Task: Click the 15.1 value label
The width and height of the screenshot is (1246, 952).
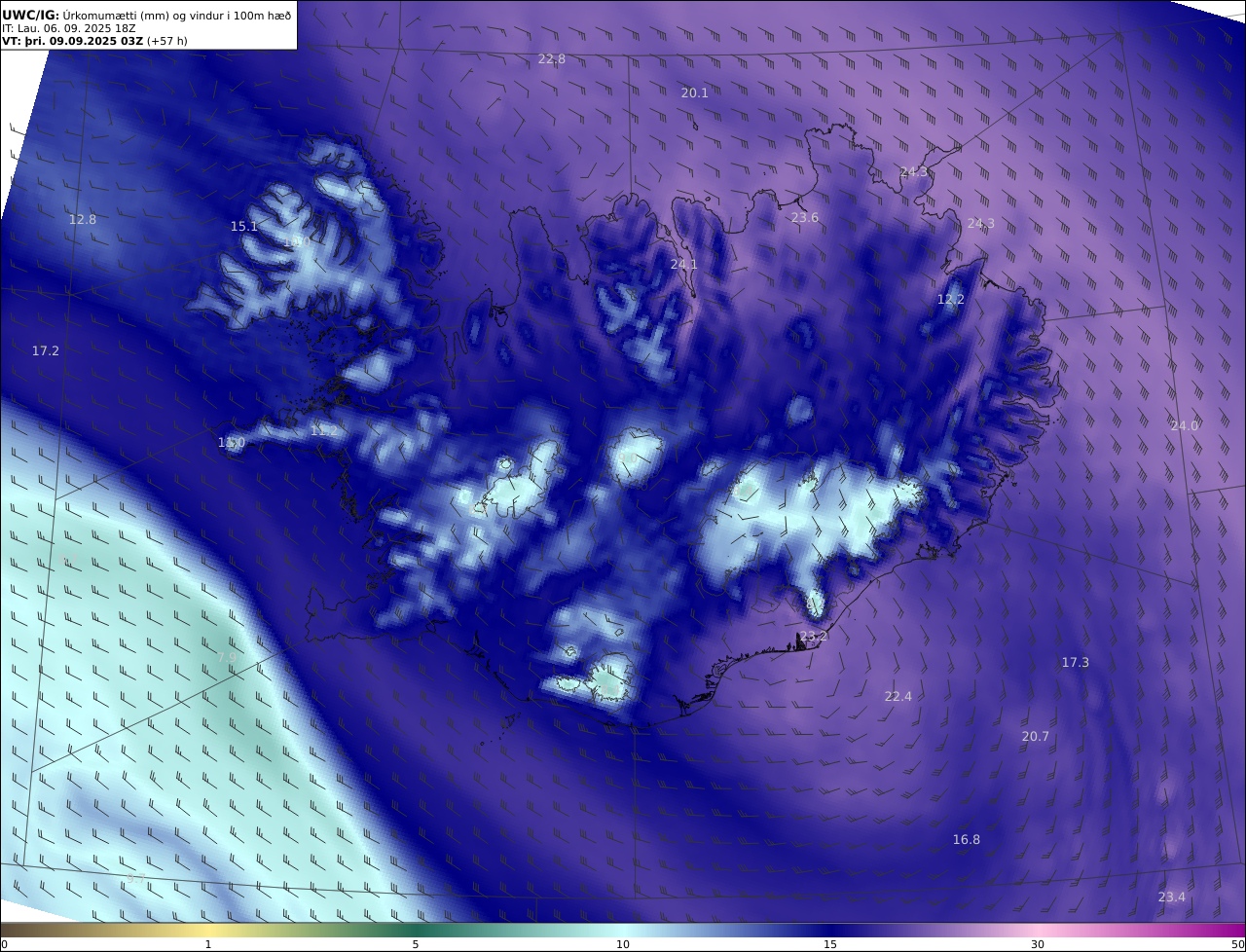Action: click(244, 227)
